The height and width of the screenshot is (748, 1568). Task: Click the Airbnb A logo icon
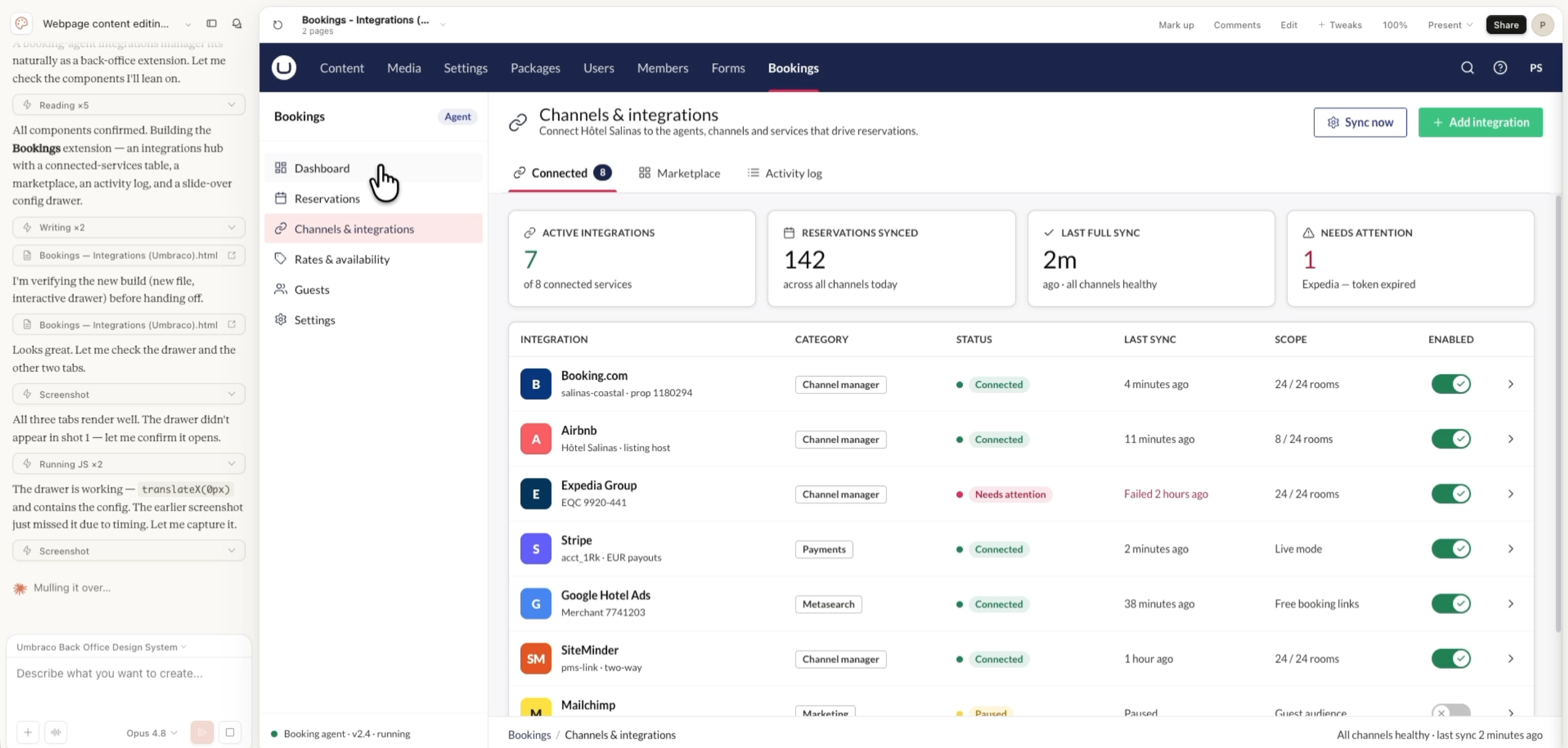point(536,439)
